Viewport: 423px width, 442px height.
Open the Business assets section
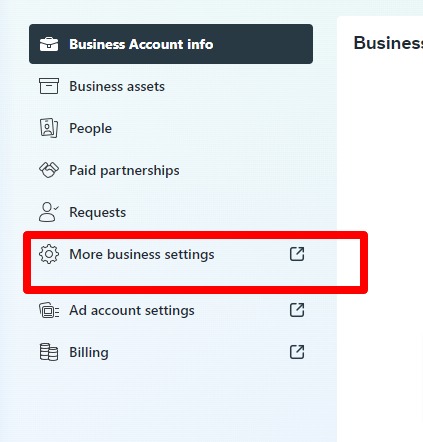click(117, 86)
